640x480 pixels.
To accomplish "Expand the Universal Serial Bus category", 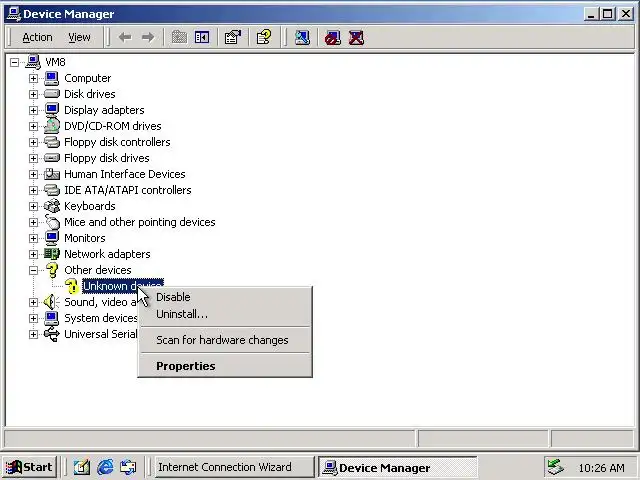I will pyautogui.click(x=33, y=334).
